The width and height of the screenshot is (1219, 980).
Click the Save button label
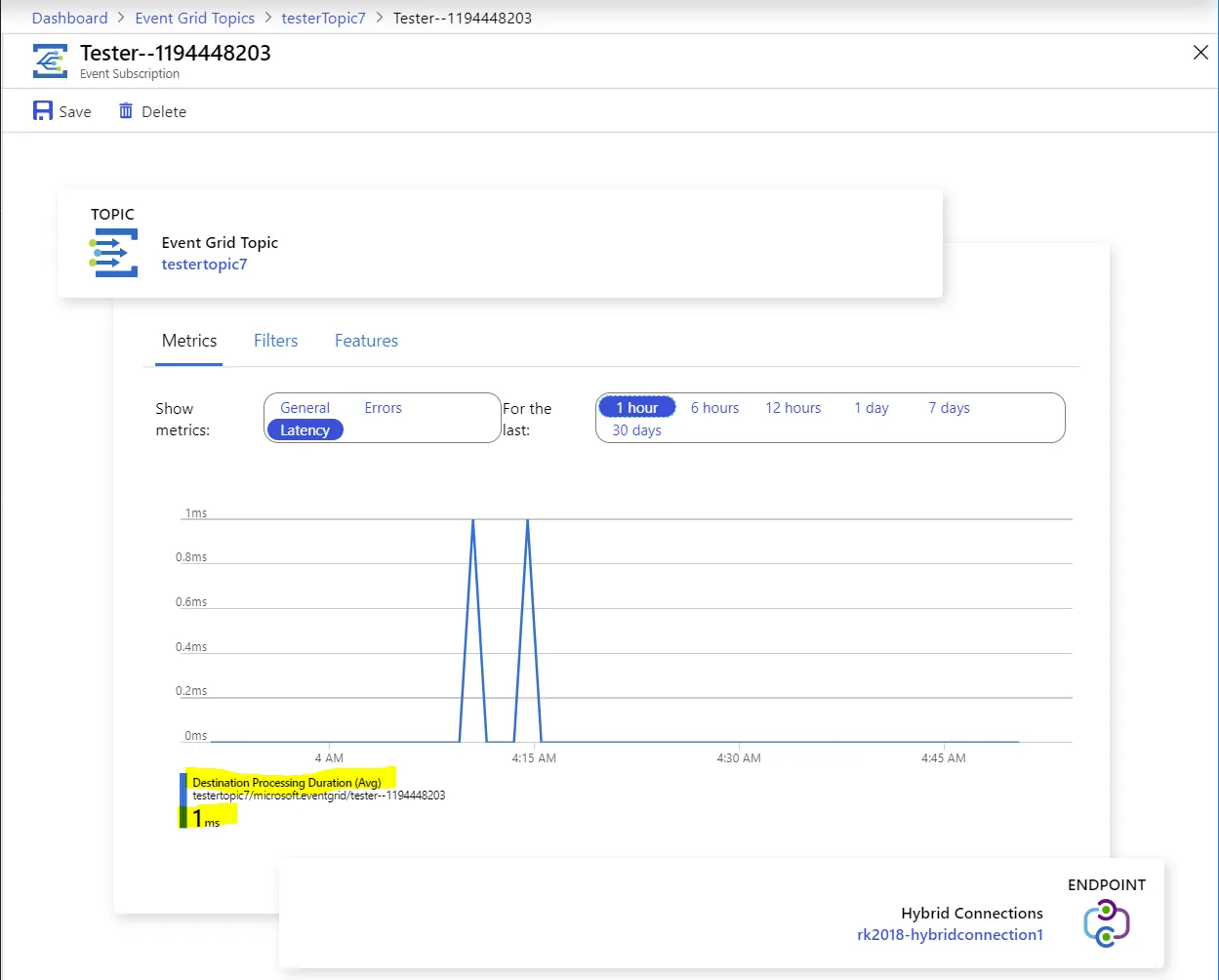(x=75, y=112)
